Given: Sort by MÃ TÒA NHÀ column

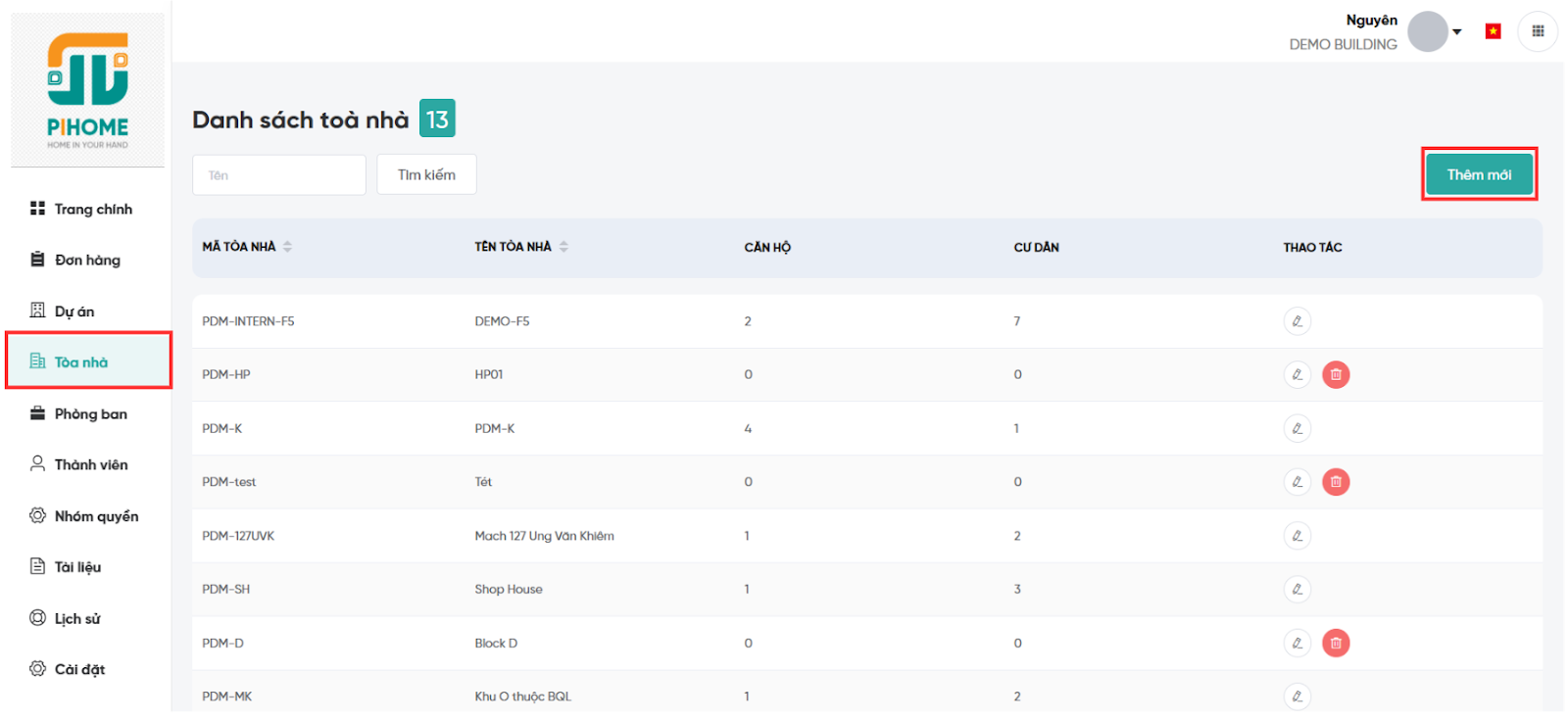Looking at the screenshot, I should coord(287,247).
